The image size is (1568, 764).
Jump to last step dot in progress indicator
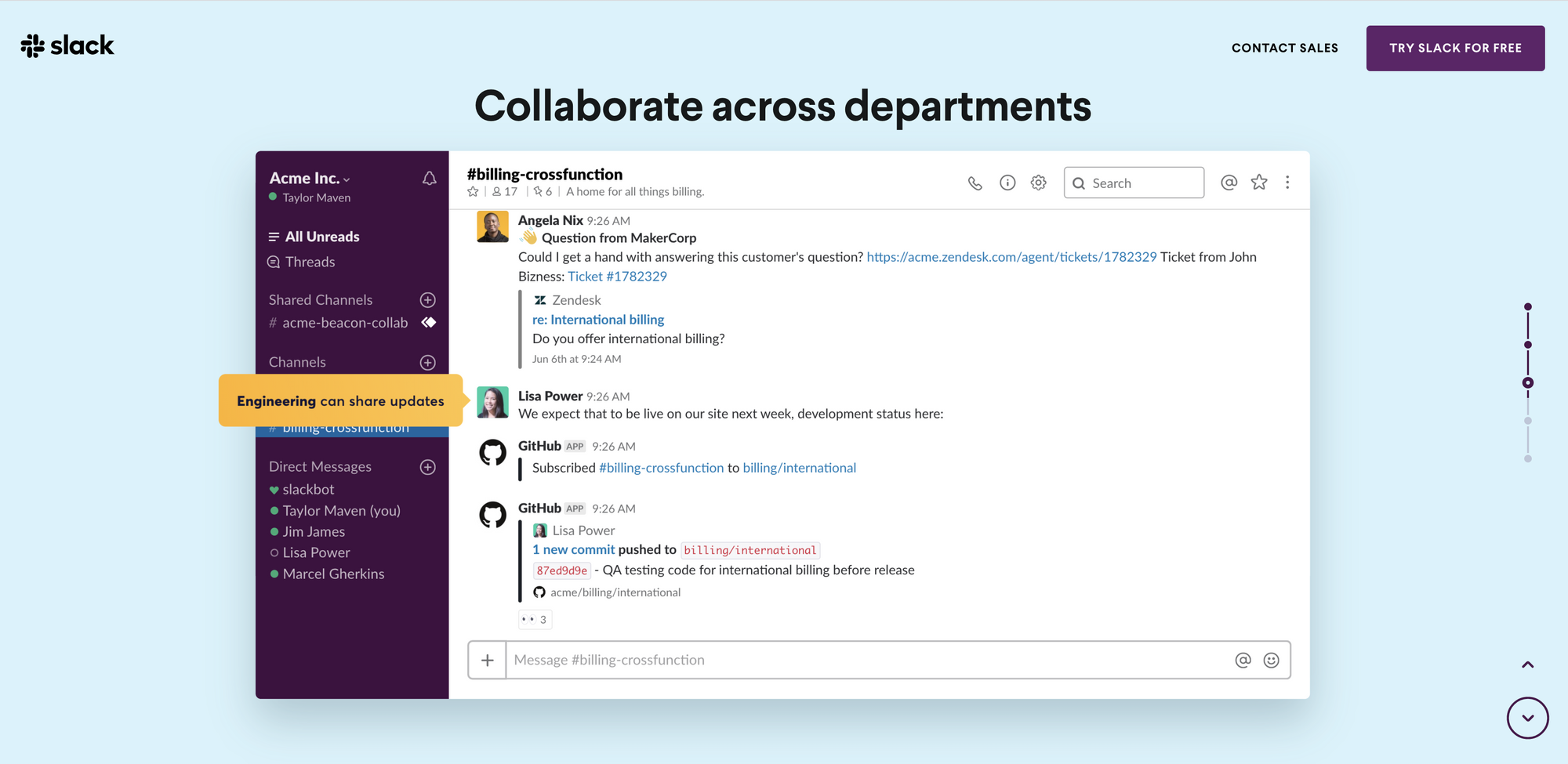coord(1528,459)
